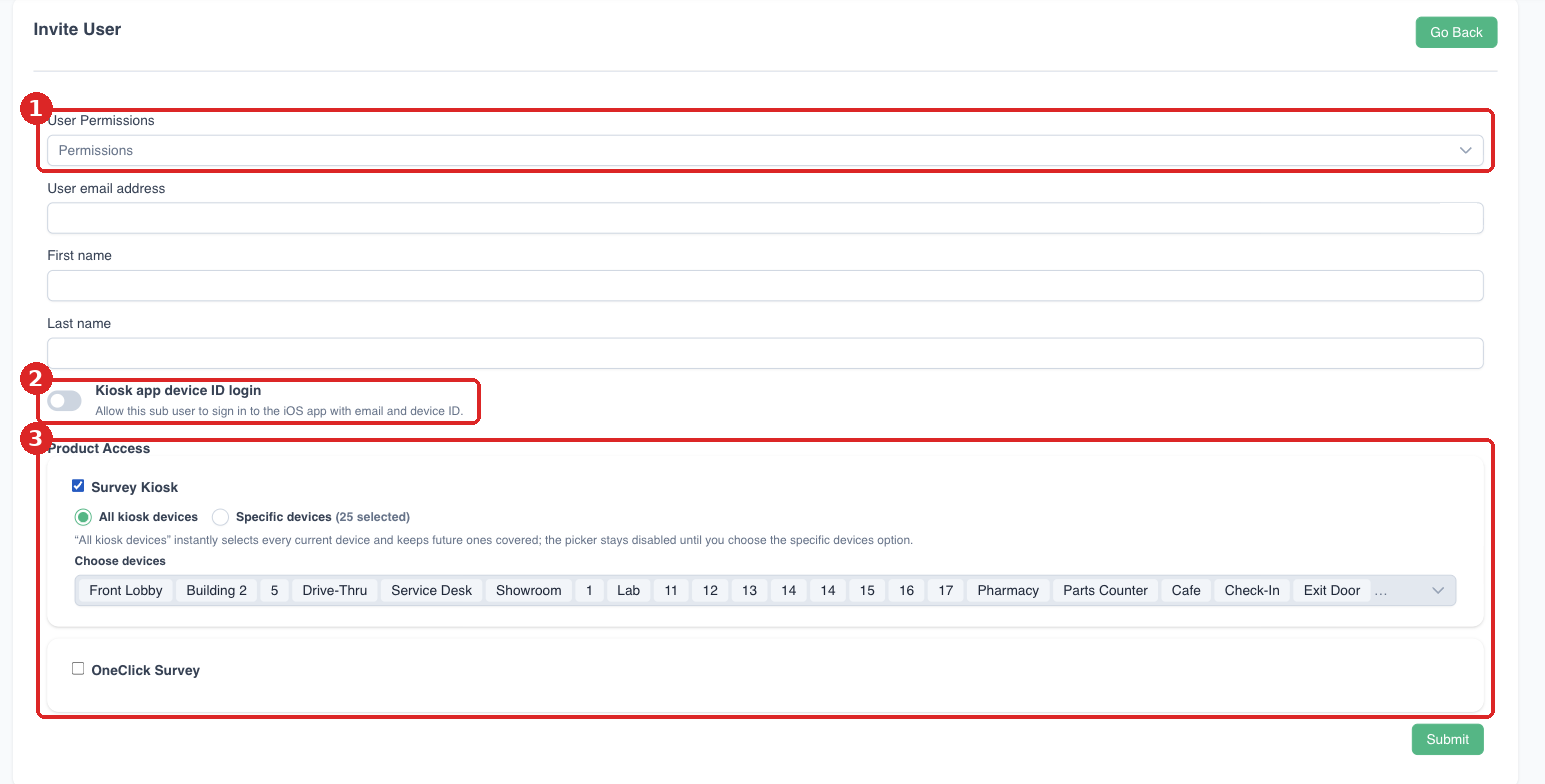
Task: Select the Check-In device chip
Action: tap(1252, 591)
